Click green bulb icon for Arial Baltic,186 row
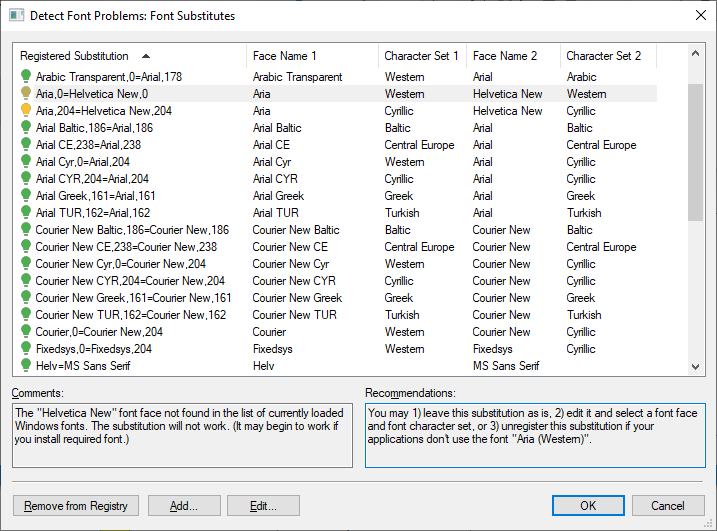This screenshot has height=531, width=717. click(26, 127)
